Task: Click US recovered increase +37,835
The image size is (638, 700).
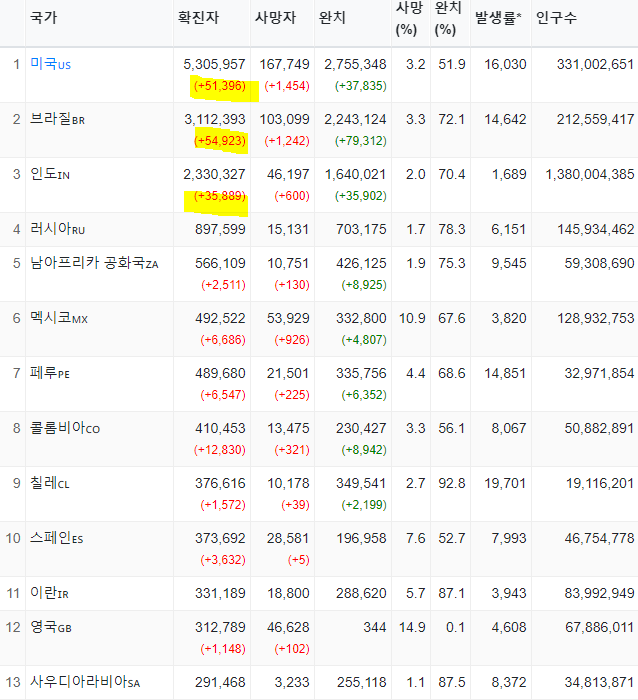Action: tap(361, 86)
